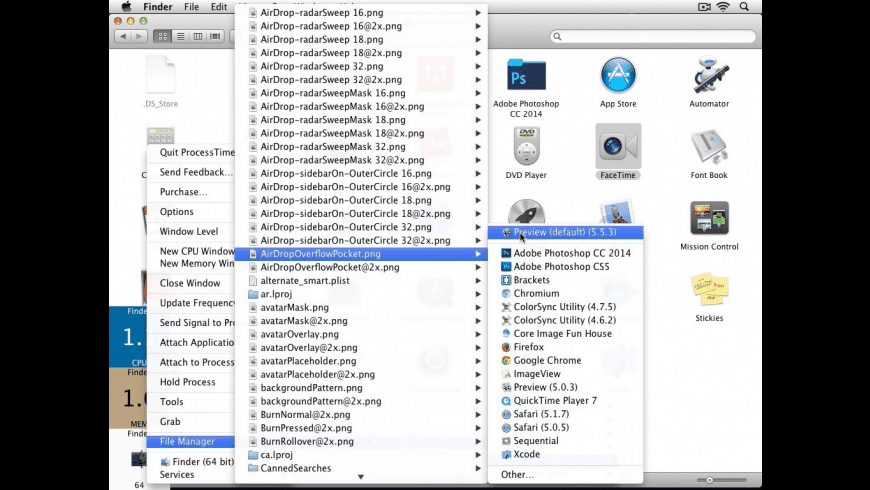Choose Safari (5.1.7) entry
The image size is (870, 490).
[x=565, y=414]
